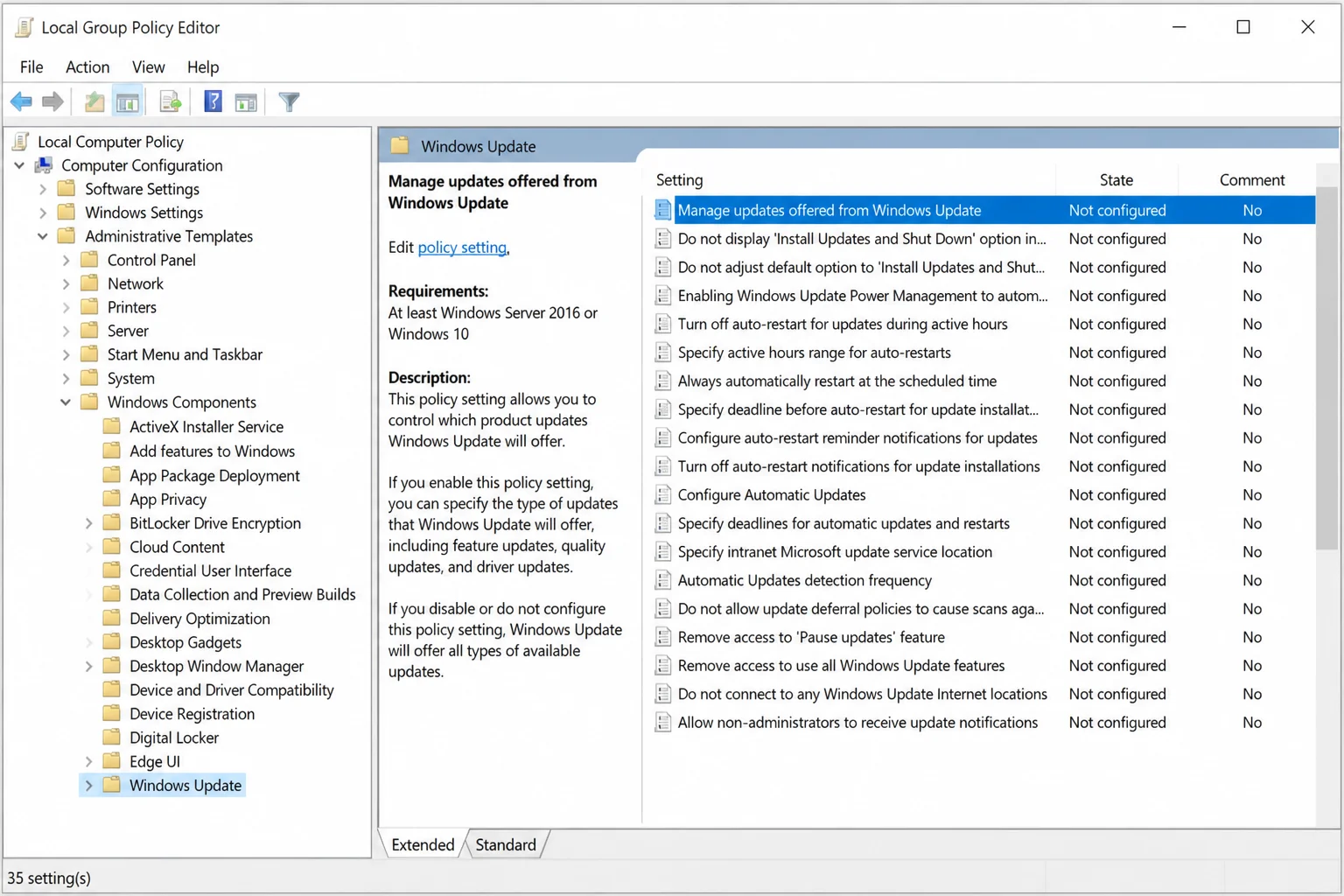Collapse the Windows Components node
The width and height of the screenshot is (1344, 896).
click(65, 402)
